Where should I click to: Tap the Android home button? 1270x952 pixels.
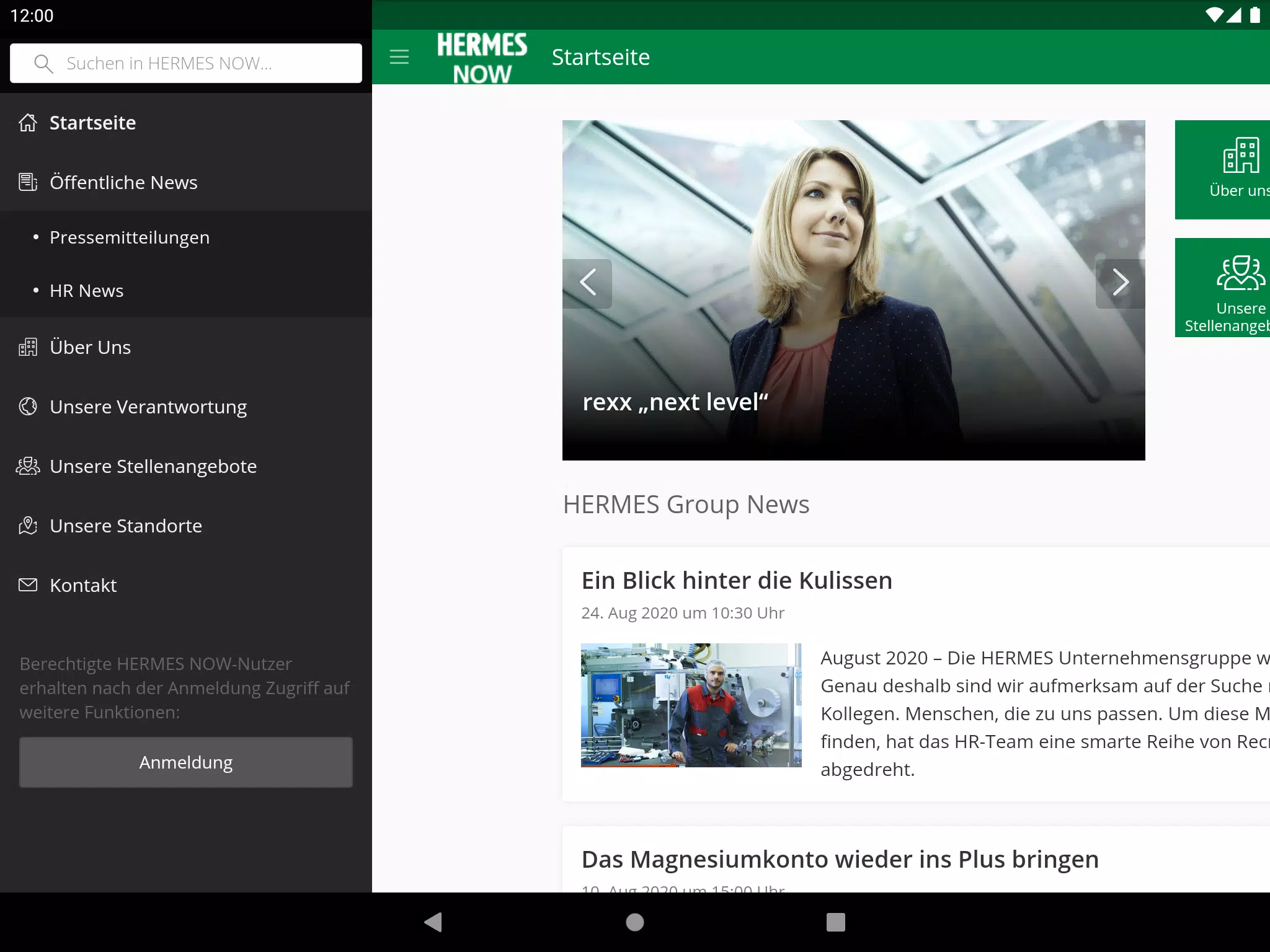635,922
